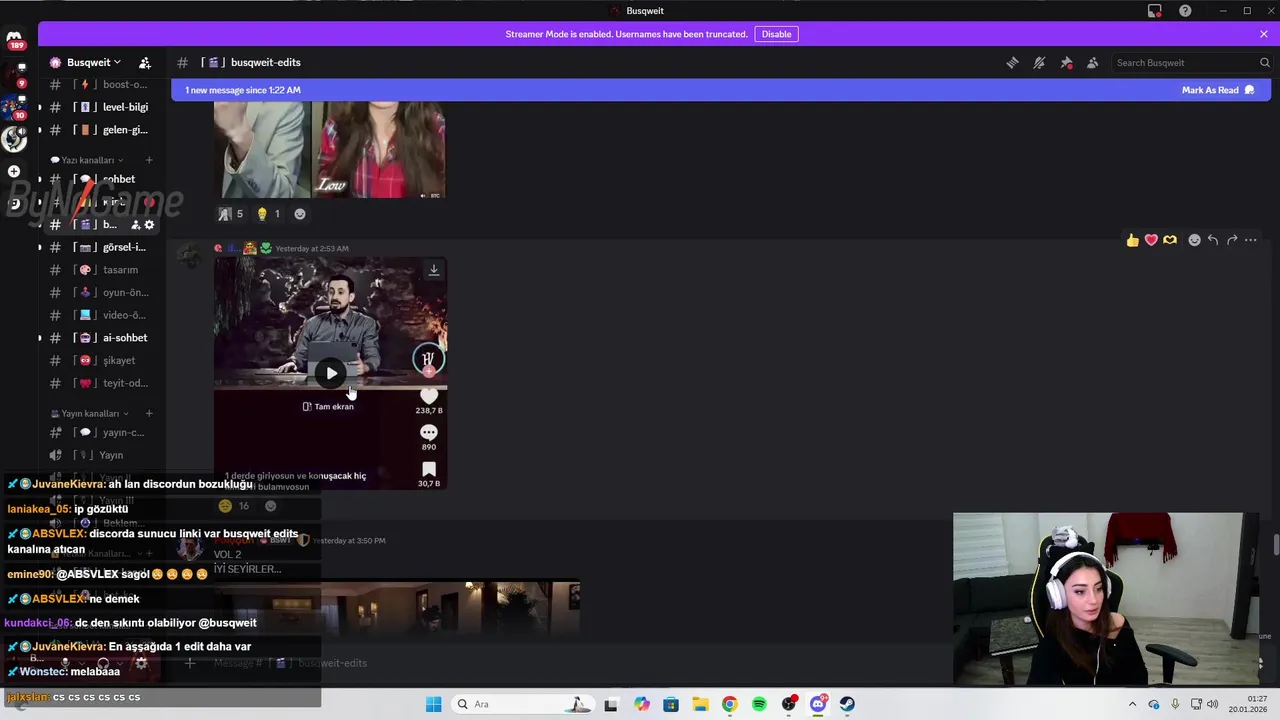Show hidden system tray icons

[1132, 704]
